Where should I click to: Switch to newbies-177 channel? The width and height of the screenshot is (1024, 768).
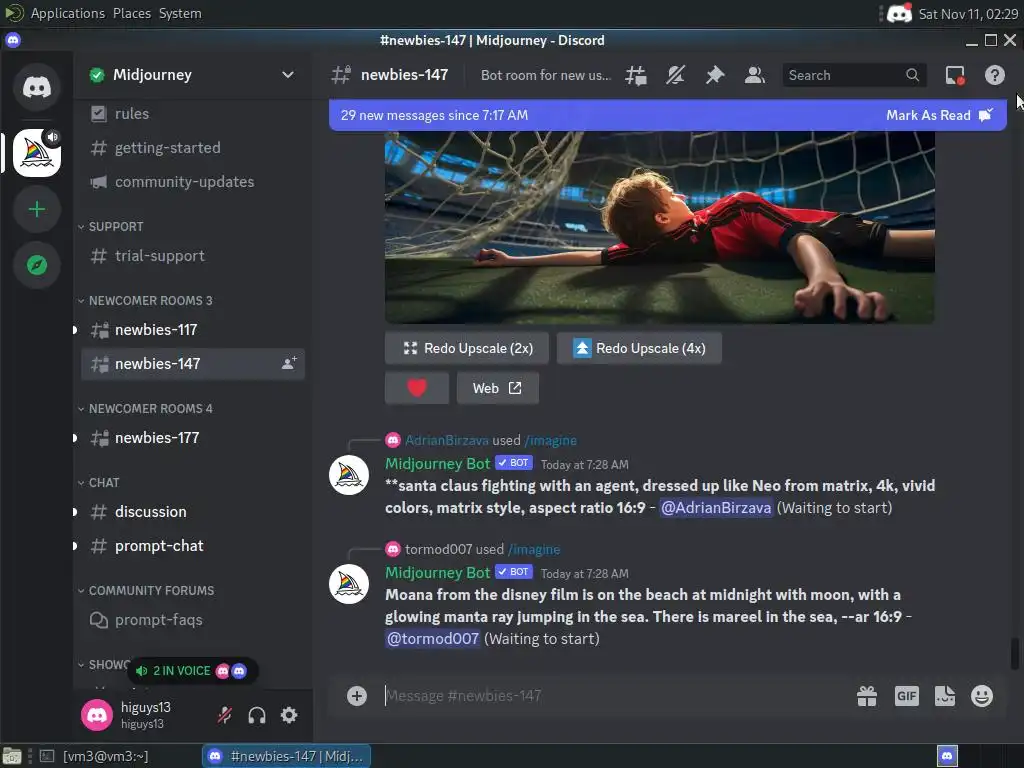point(193,438)
